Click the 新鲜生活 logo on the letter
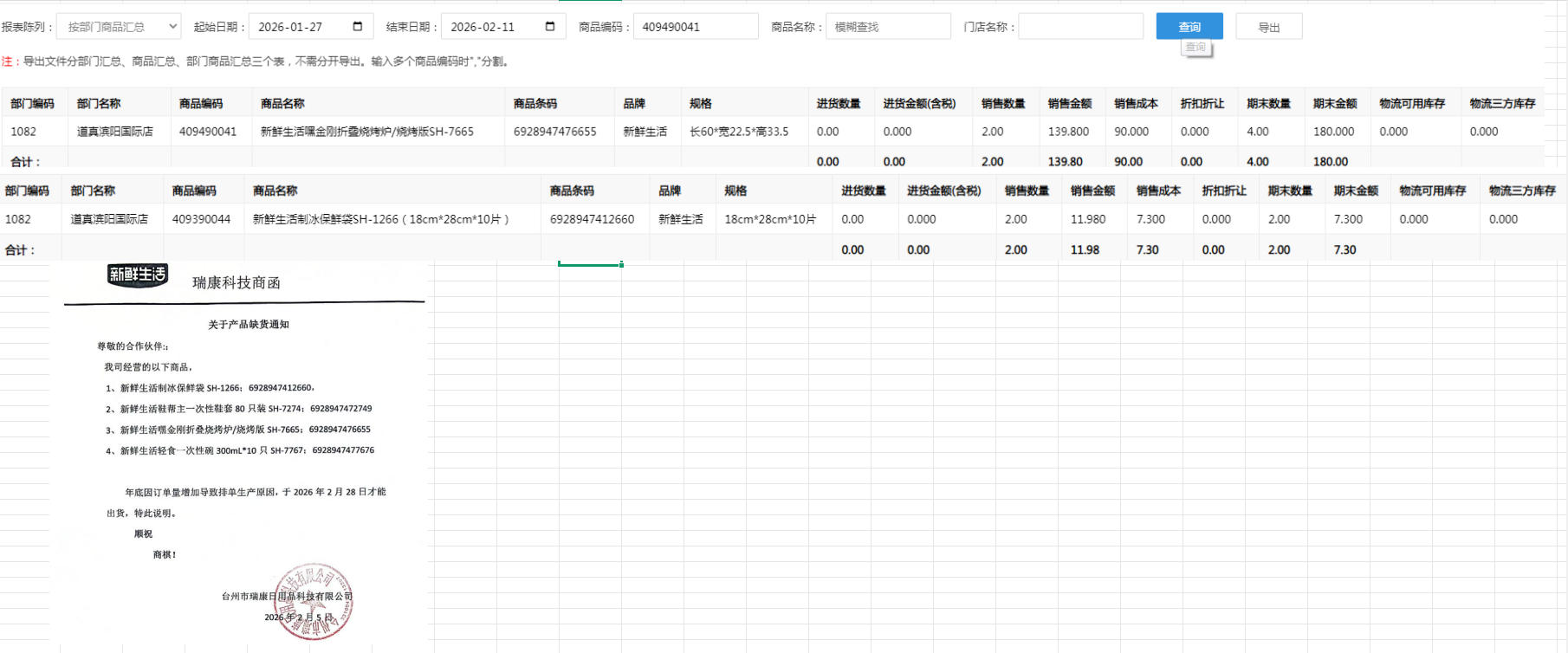The image size is (1568, 653). pyautogui.click(x=137, y=275)
